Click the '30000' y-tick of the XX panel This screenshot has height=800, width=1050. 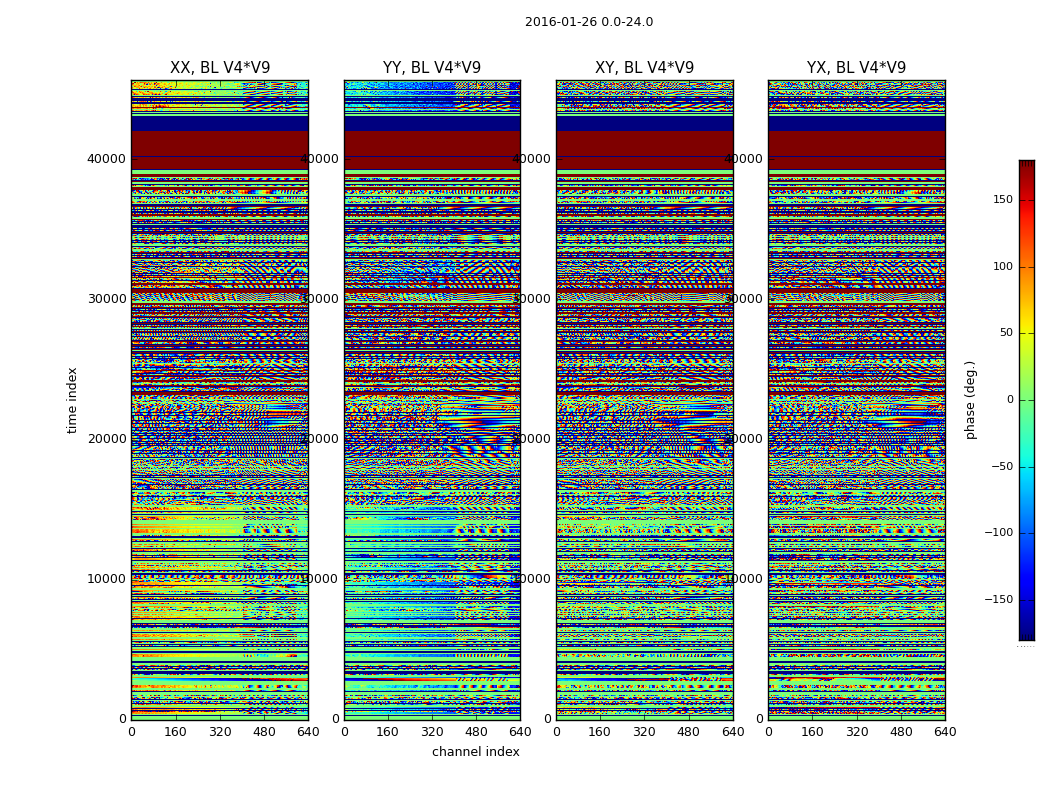[106, 298]
